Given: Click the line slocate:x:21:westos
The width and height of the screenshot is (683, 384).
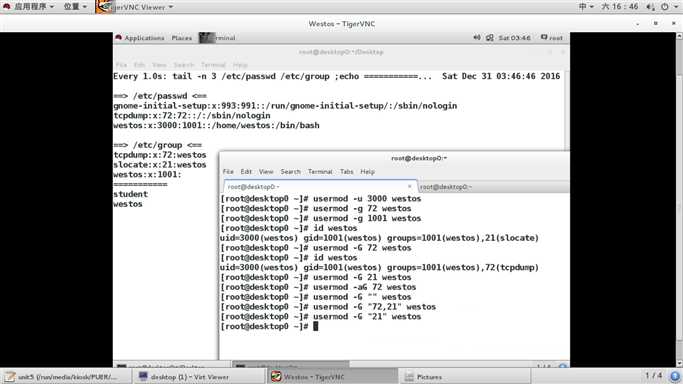Looking at the screenshot, I should [160, 165].
